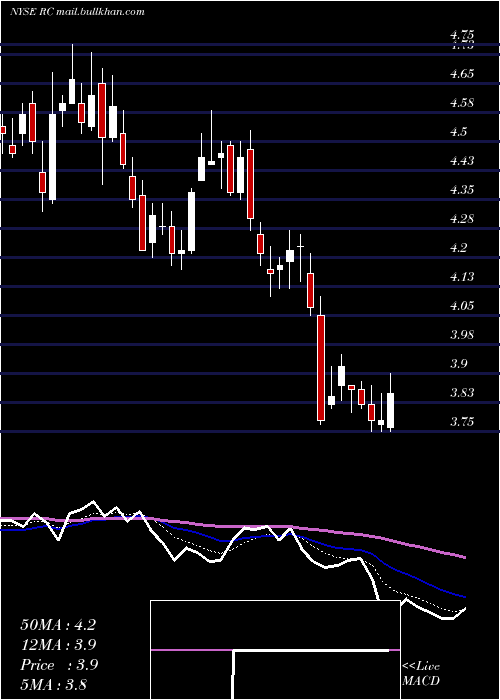The width and height of the screenshot is (500, 700).
Task: Click the tallest red candlestick below 4.05
Action: click(x=321, y=368)
